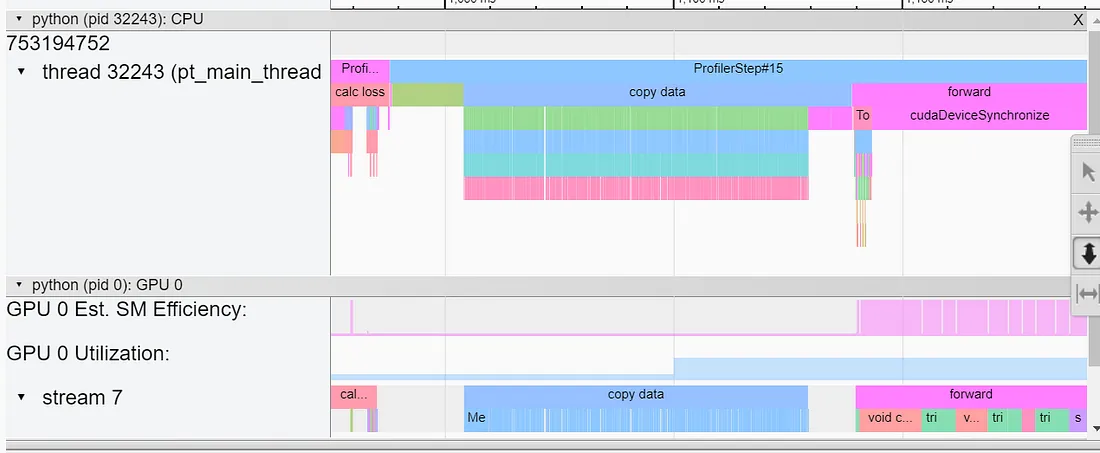Viewport: 1100px width, 453px height.
Task: Collapse the python (pid 0): GPU 0 section
Action: click(18, 285)
